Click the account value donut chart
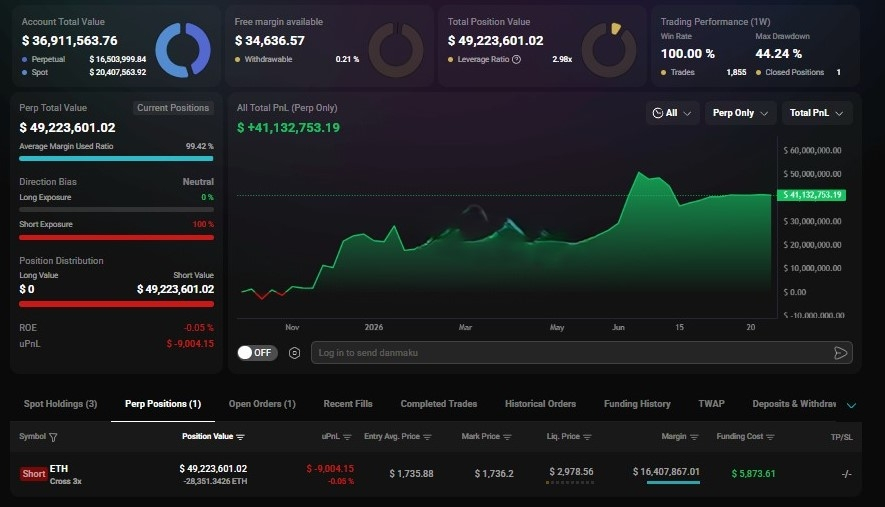This screenshot has width=885, height=507. pyautogui.click(x=183, y=50)
